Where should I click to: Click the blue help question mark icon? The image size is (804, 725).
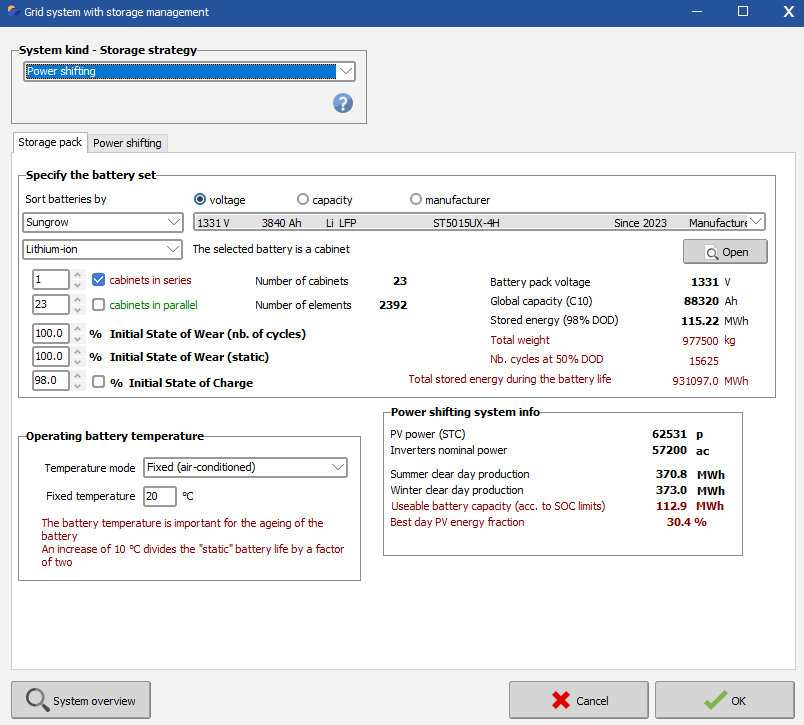point(343,103)
